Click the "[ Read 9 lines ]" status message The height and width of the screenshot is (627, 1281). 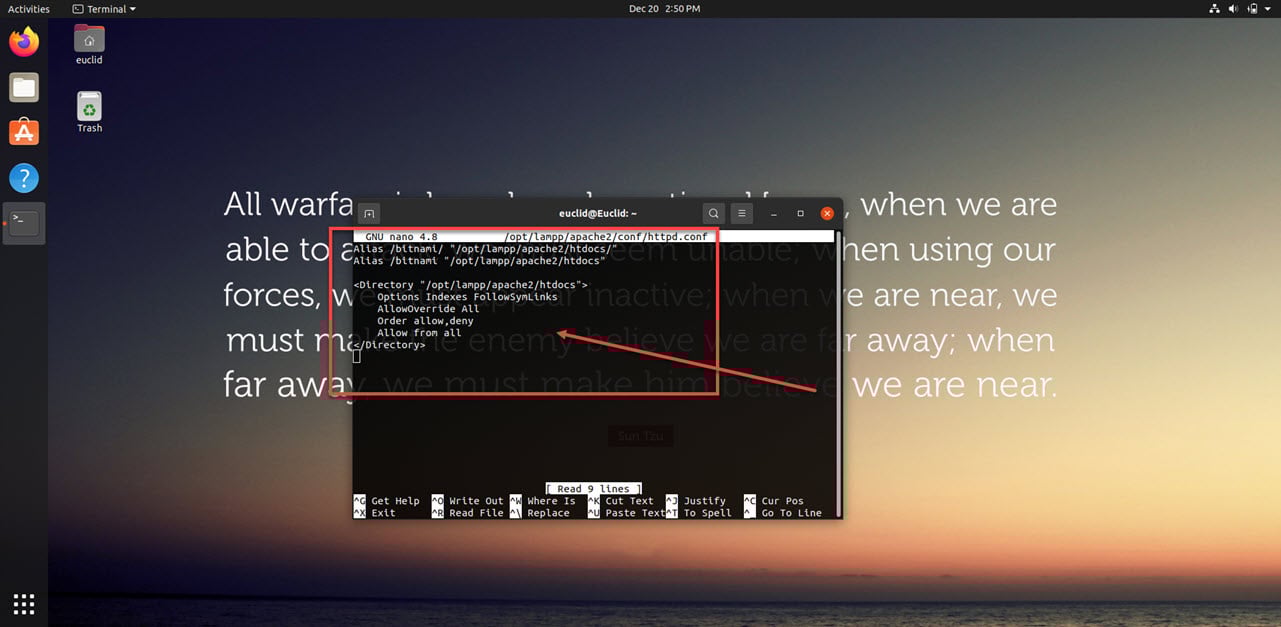(594, 489)
